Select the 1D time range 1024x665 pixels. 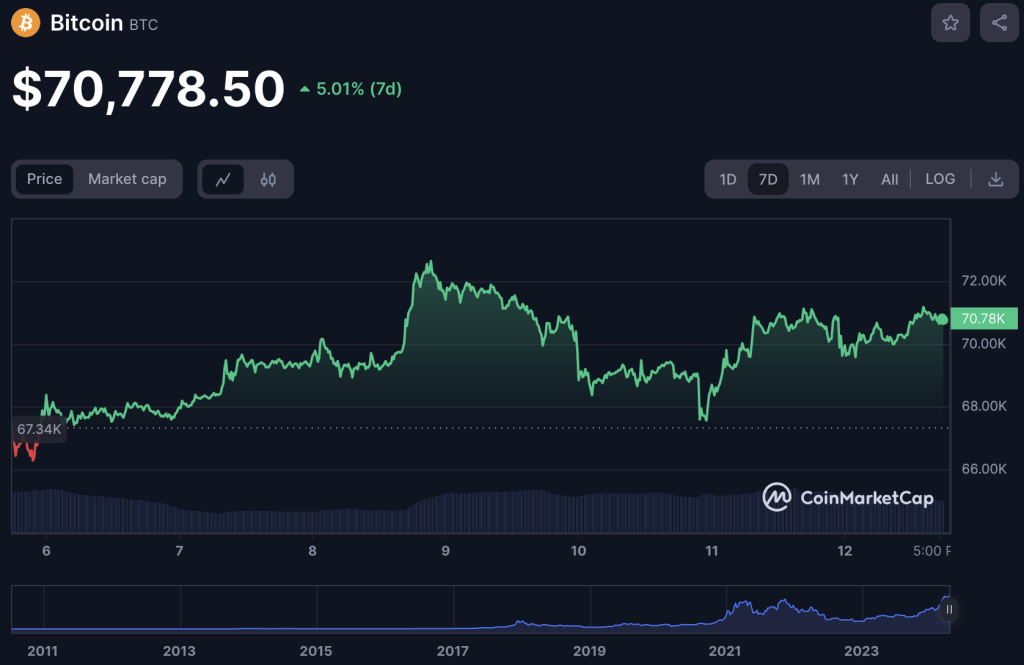(728, 180)
